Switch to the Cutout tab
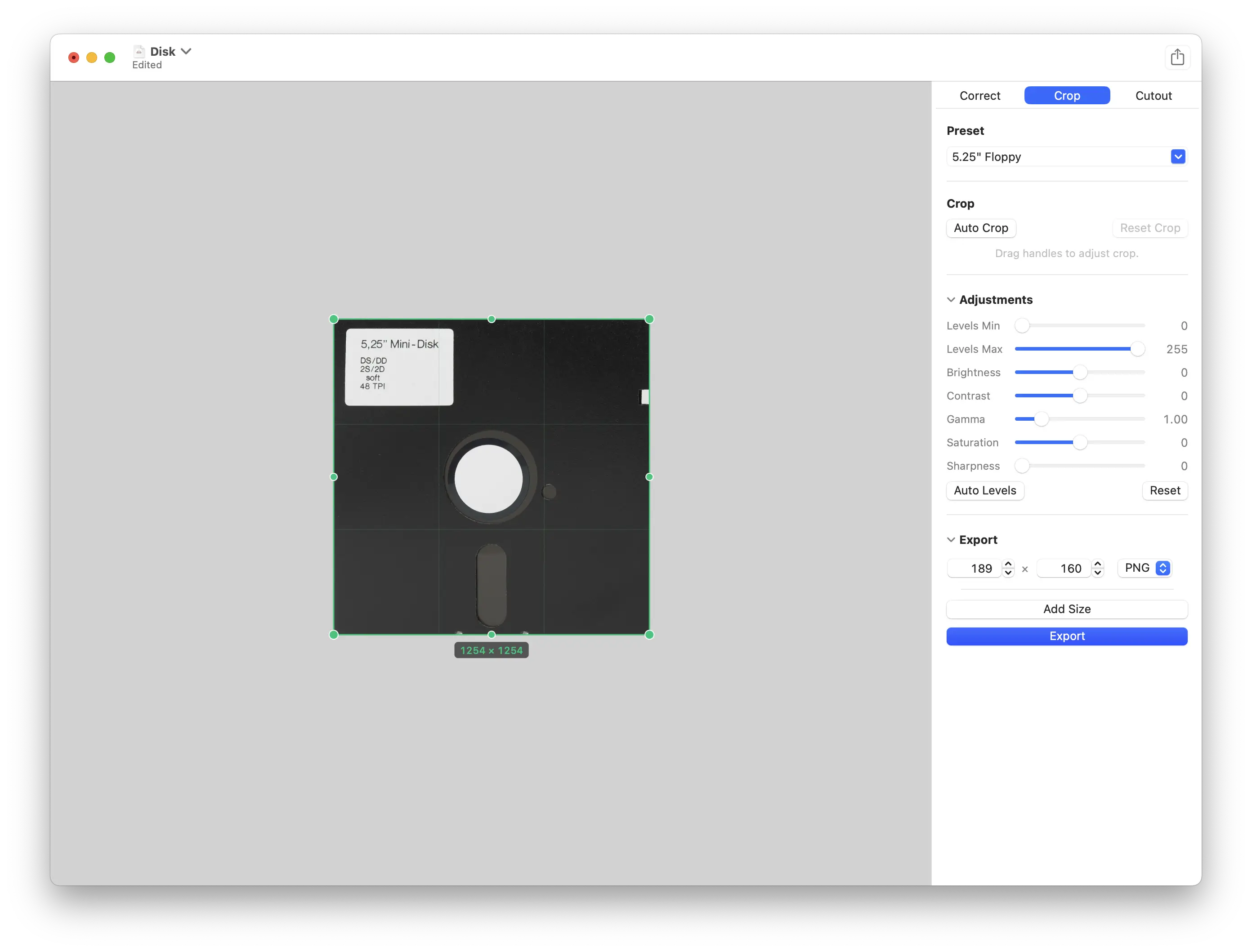The image size is (1252, 952). [1154, 95]
